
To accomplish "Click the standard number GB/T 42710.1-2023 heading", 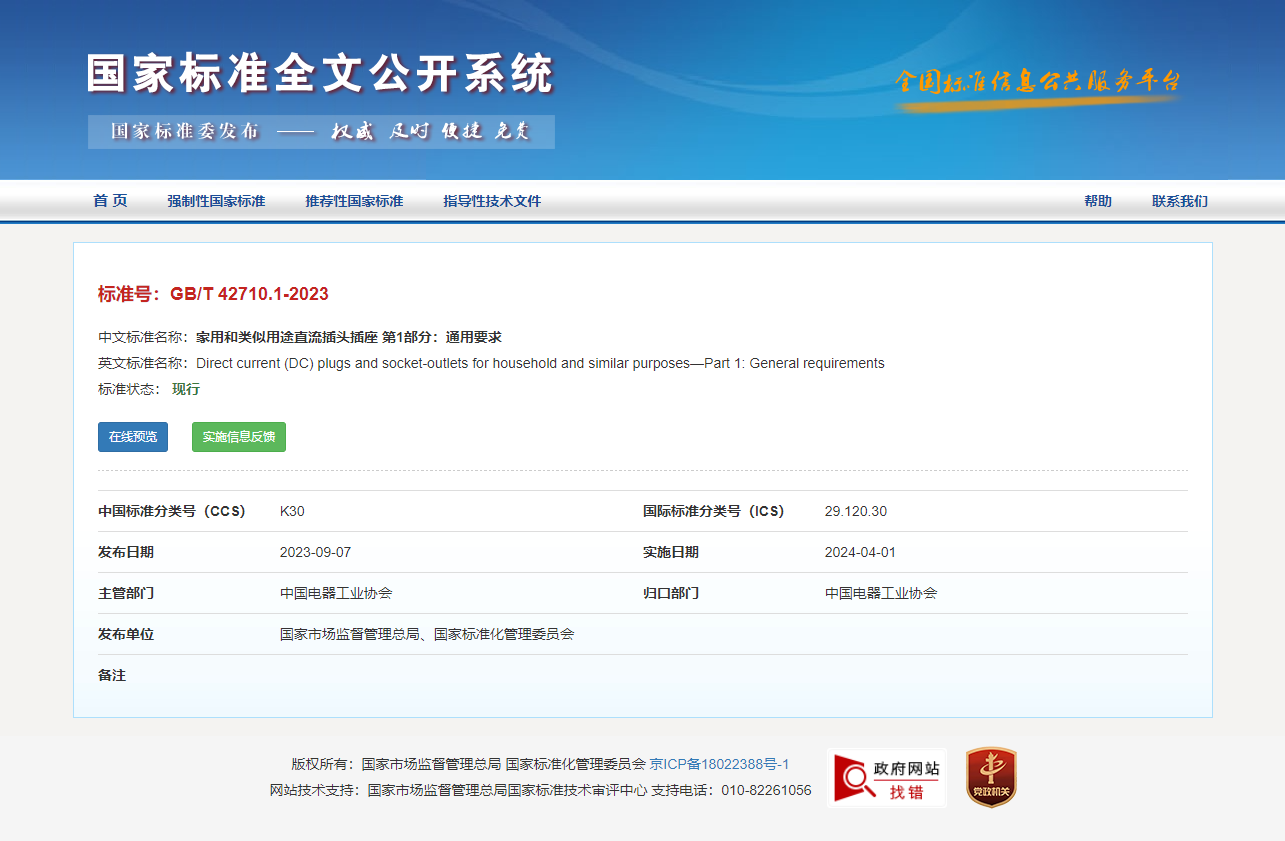I will (213, 294).
